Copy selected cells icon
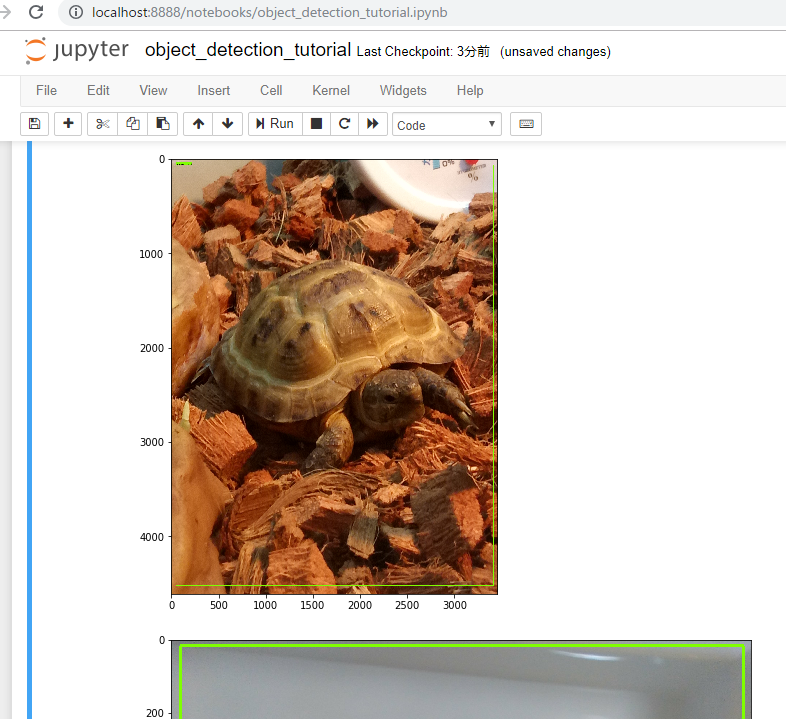 [132, 124]
